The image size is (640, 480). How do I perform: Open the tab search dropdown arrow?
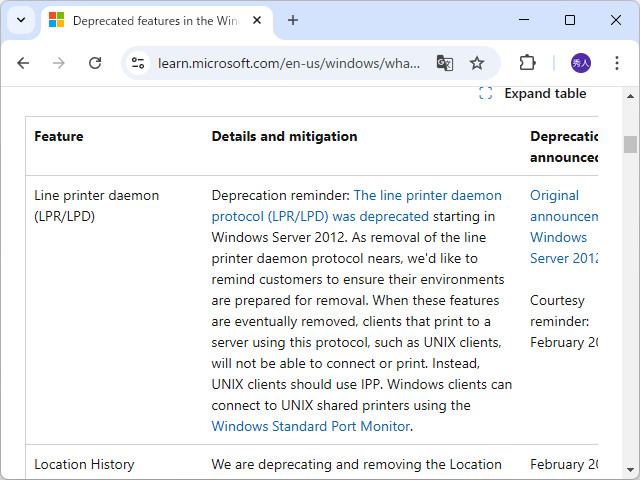click(x=20, y=20)
